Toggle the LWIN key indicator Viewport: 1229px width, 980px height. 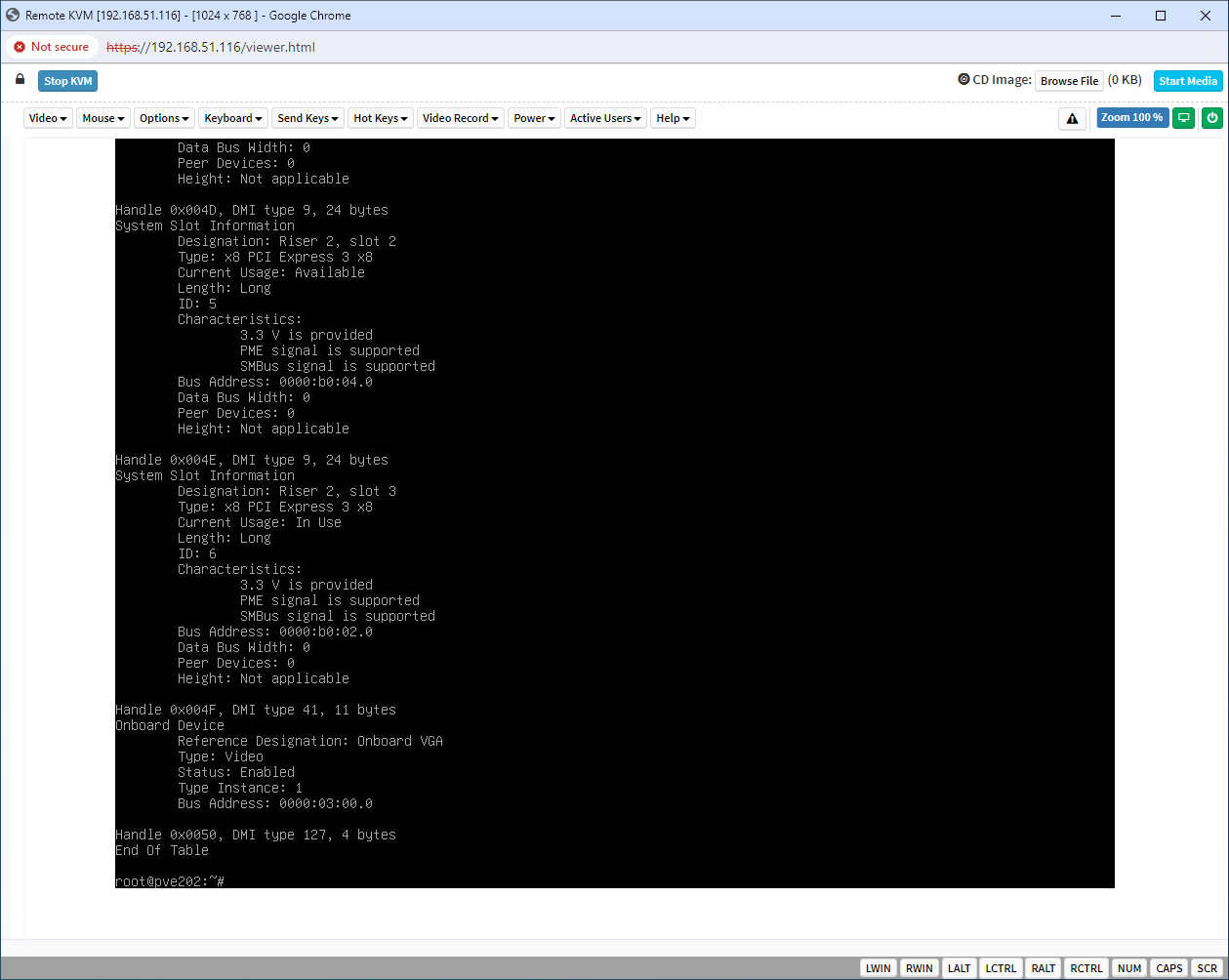pyautogui.click(x=879, y=968)
